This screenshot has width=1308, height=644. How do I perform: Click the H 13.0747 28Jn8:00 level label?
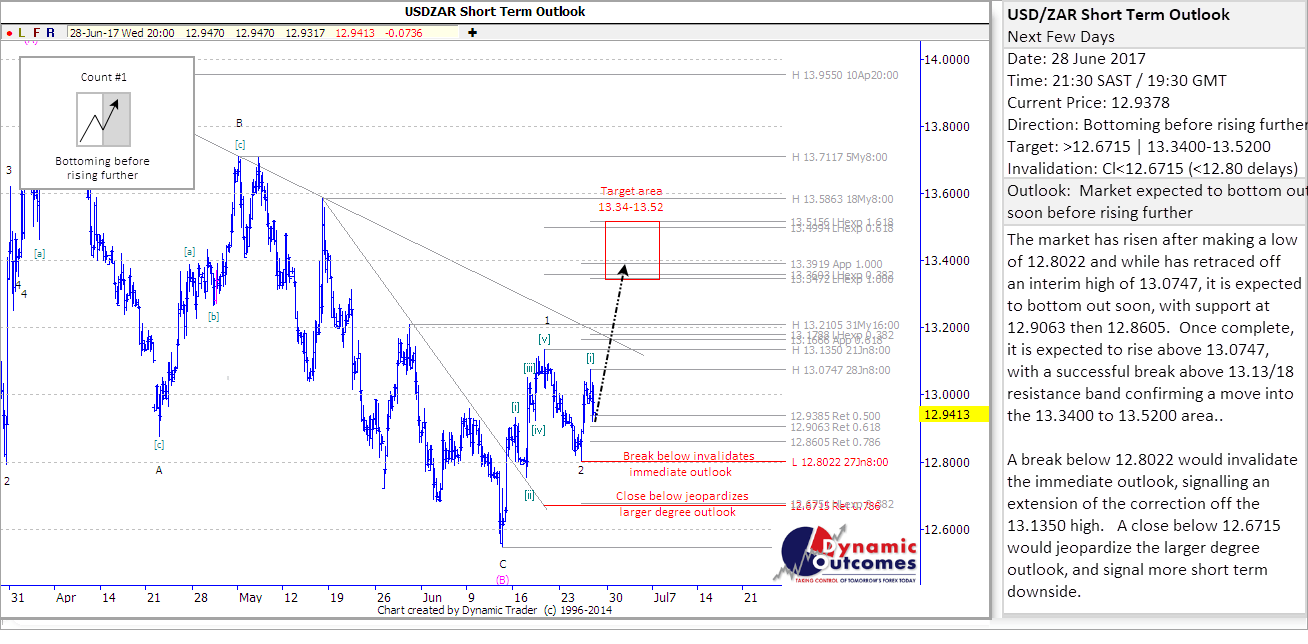[x=843, y=370]
